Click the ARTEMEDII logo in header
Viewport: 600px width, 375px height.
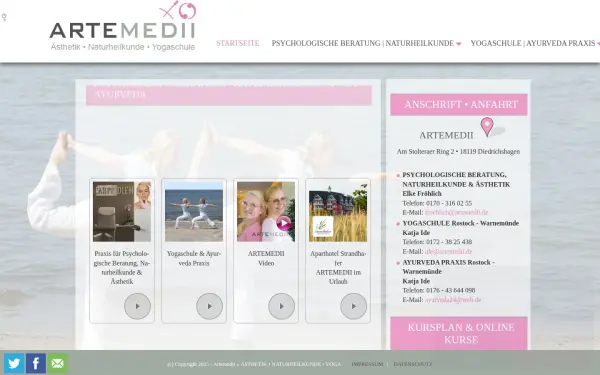122,26
